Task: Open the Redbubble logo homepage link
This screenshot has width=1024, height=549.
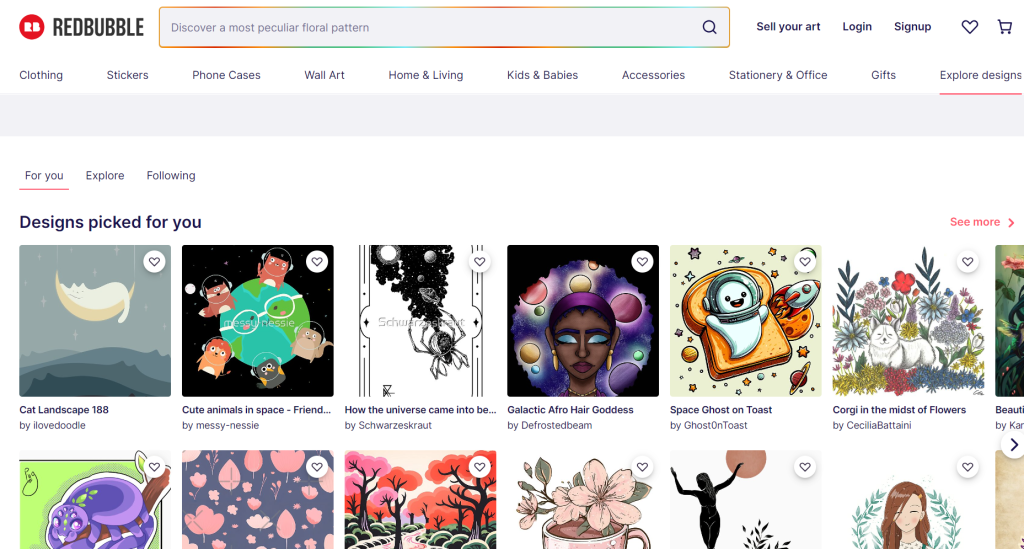Action: pyautogui.click(x=82, y=27)
